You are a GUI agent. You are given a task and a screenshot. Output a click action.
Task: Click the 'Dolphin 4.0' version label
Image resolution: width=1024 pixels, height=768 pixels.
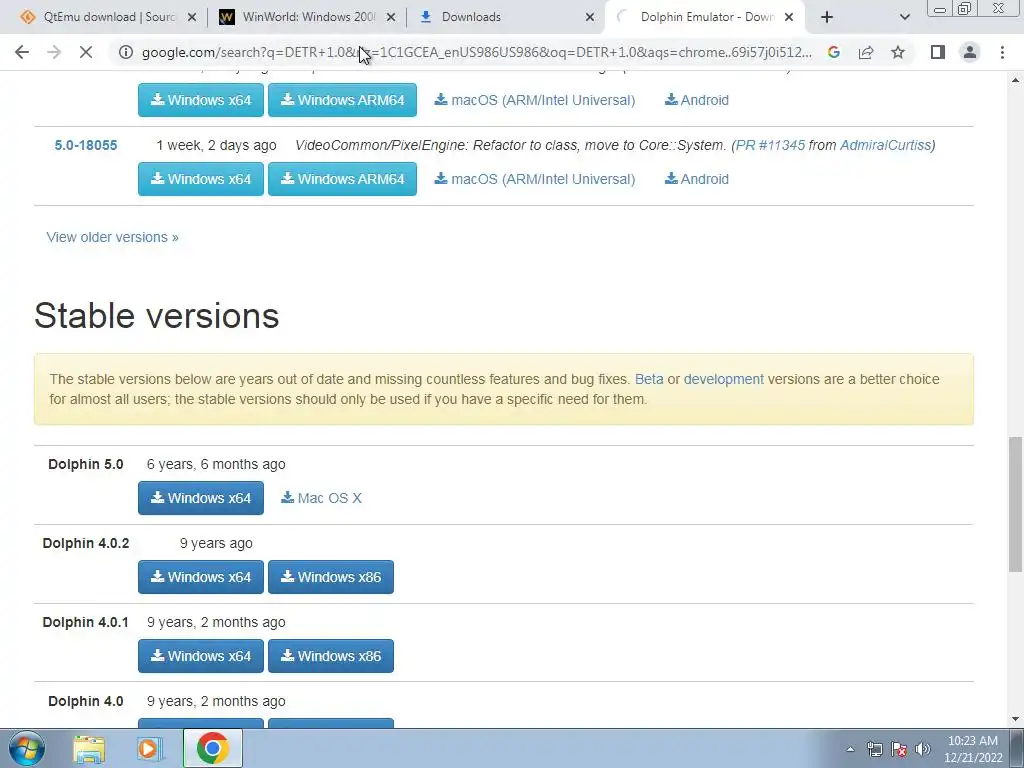pos(86,701)
